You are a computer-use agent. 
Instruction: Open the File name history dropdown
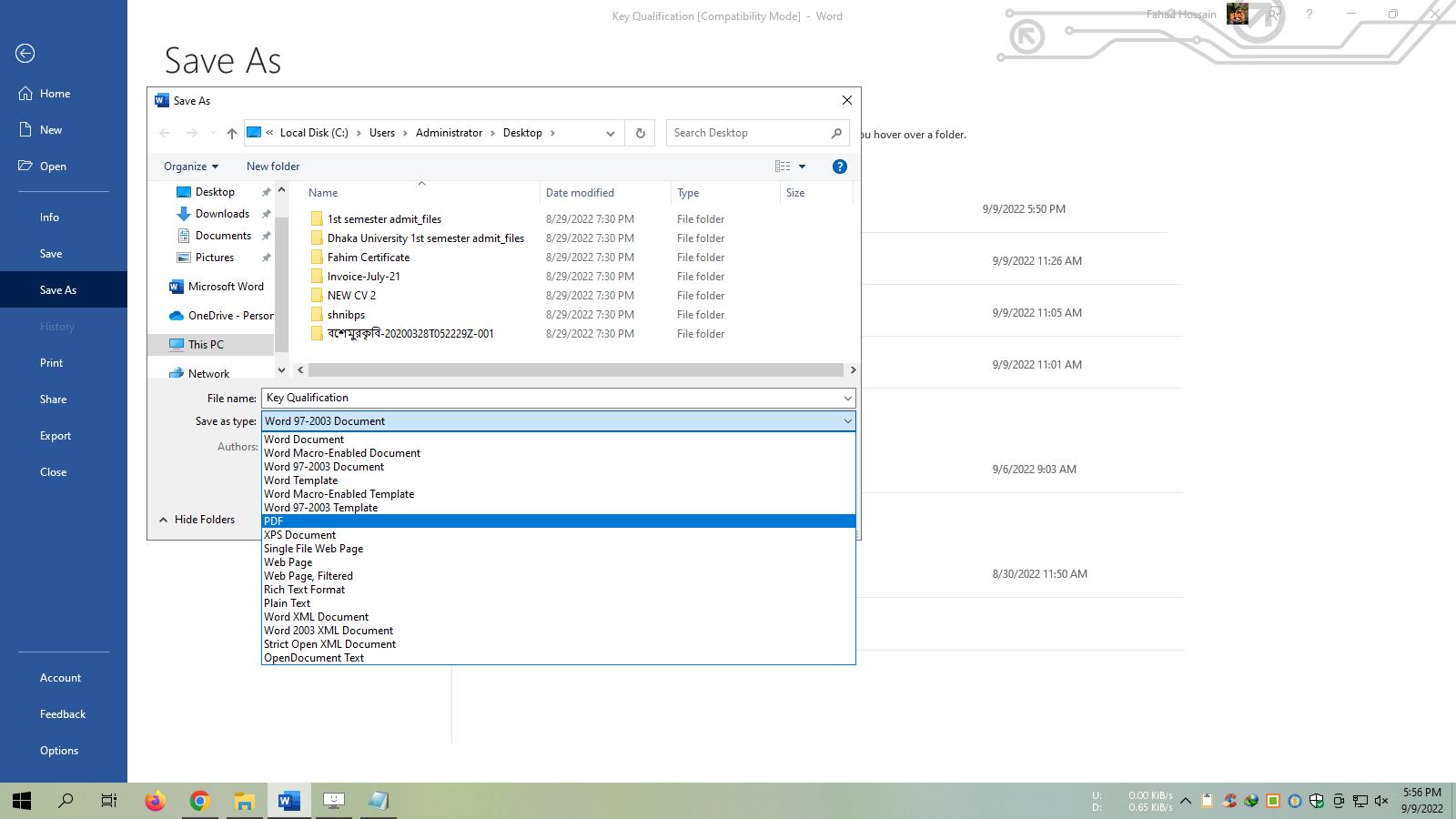pyautogui.click(x=847, y=398)
